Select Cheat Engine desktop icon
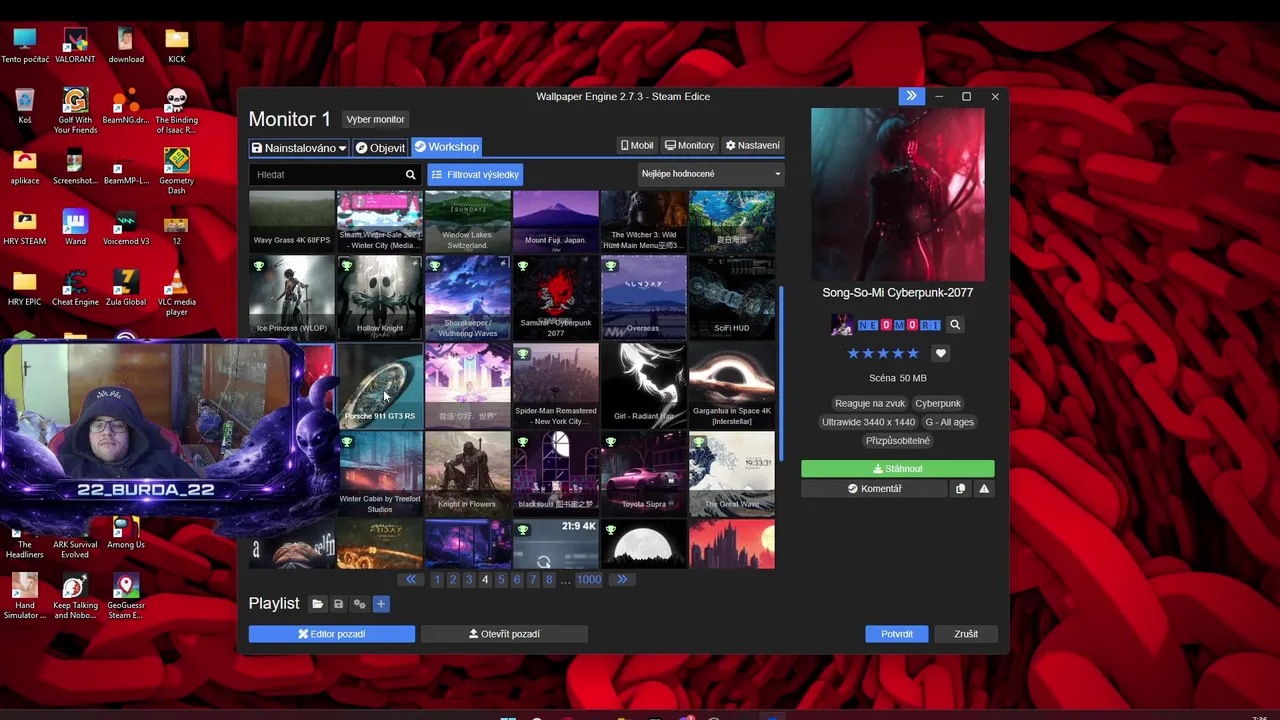This screenshot has height=720, width=1280. (x=75, y=288)
